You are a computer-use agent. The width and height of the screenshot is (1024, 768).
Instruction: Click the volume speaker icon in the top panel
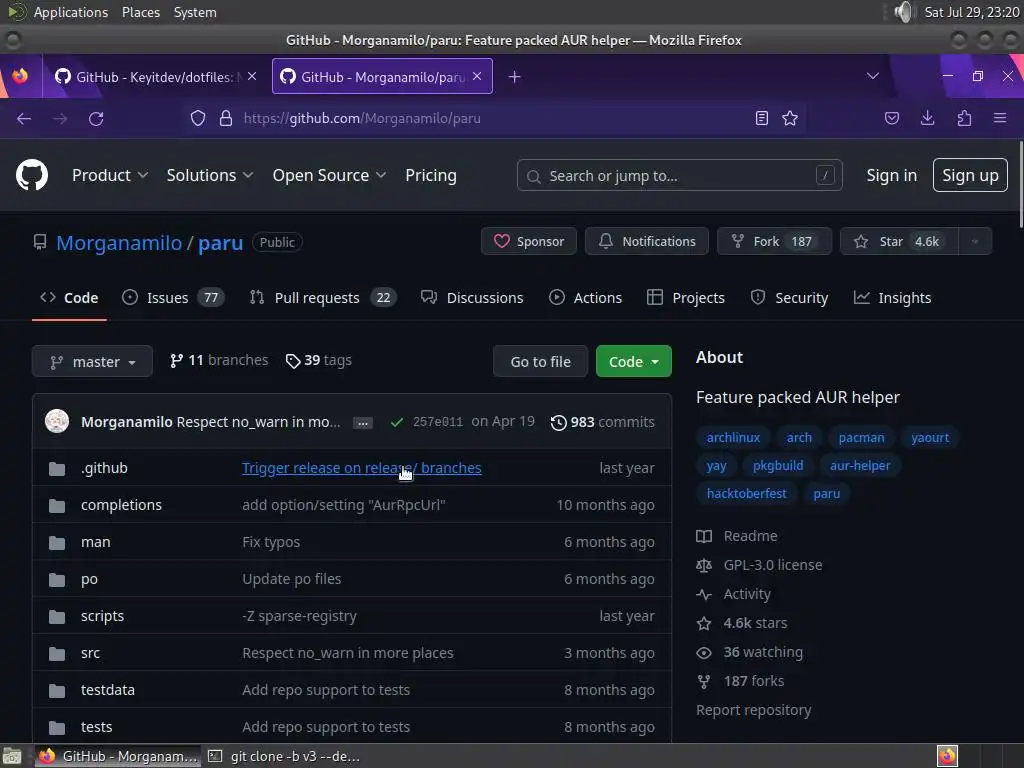[904, 12]
